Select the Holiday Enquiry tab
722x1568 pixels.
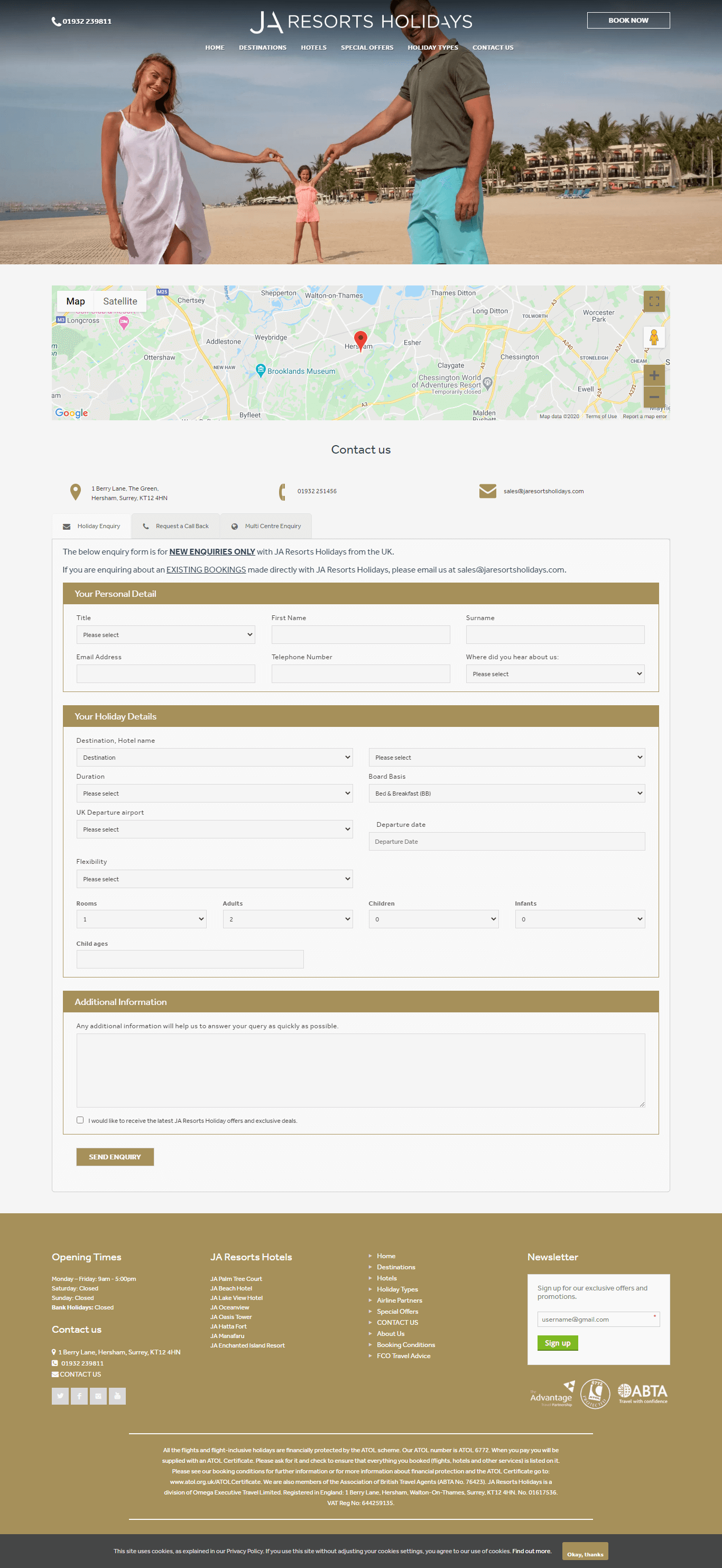click(x=91, y=527)
